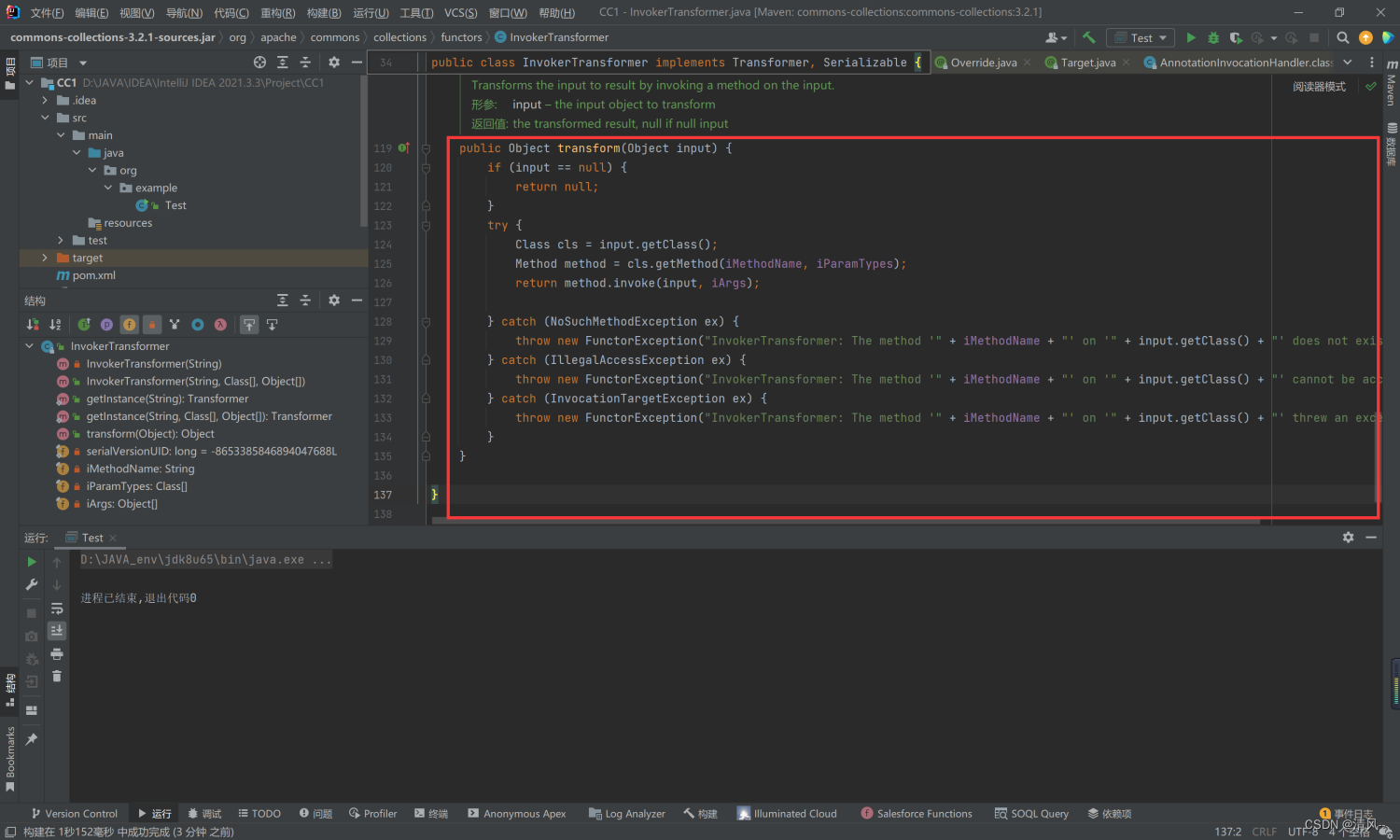
Task: Open the user account dropdown in toolbar
Action: (x=1056, y=37)
